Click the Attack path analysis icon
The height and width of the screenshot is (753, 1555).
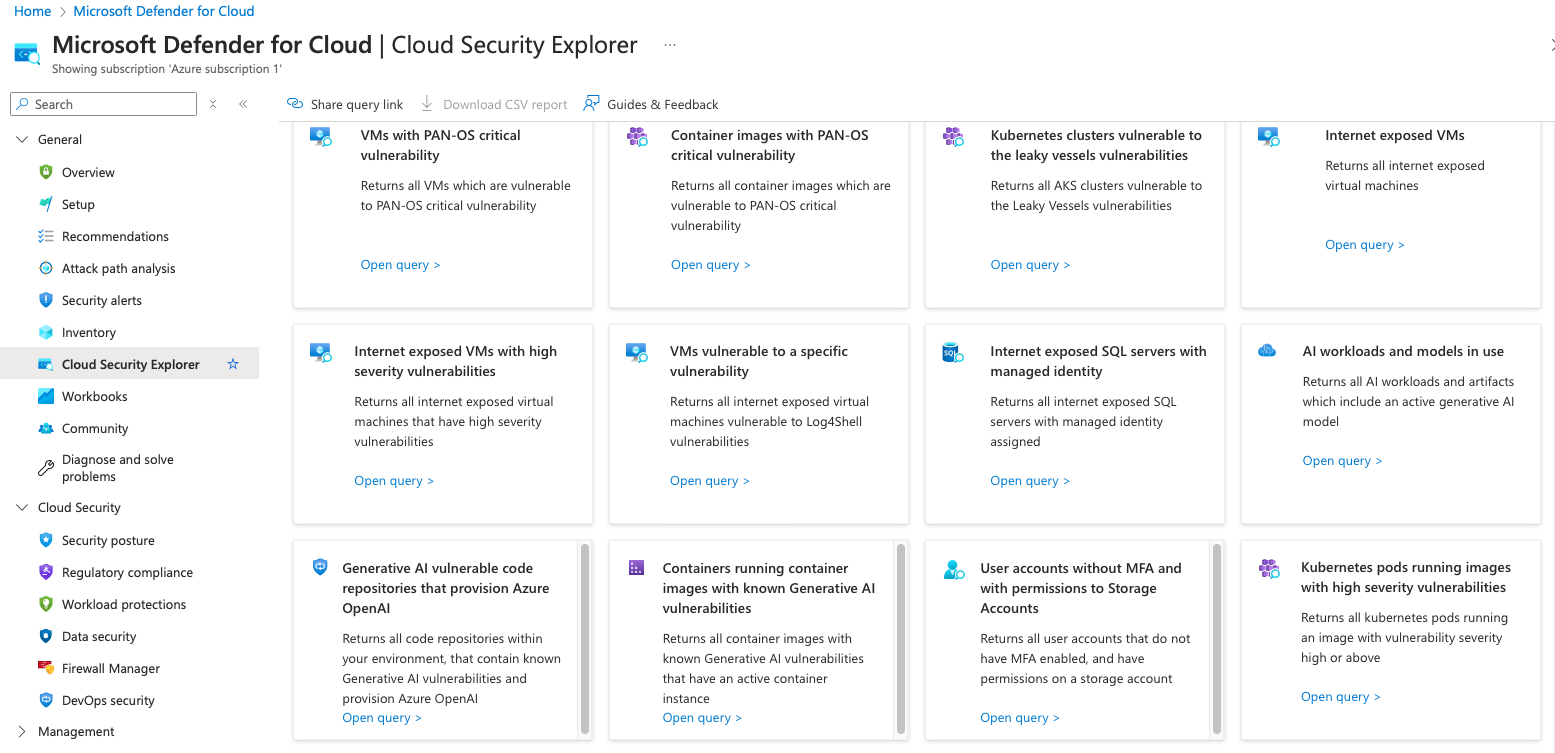click(x=45, y=268)
